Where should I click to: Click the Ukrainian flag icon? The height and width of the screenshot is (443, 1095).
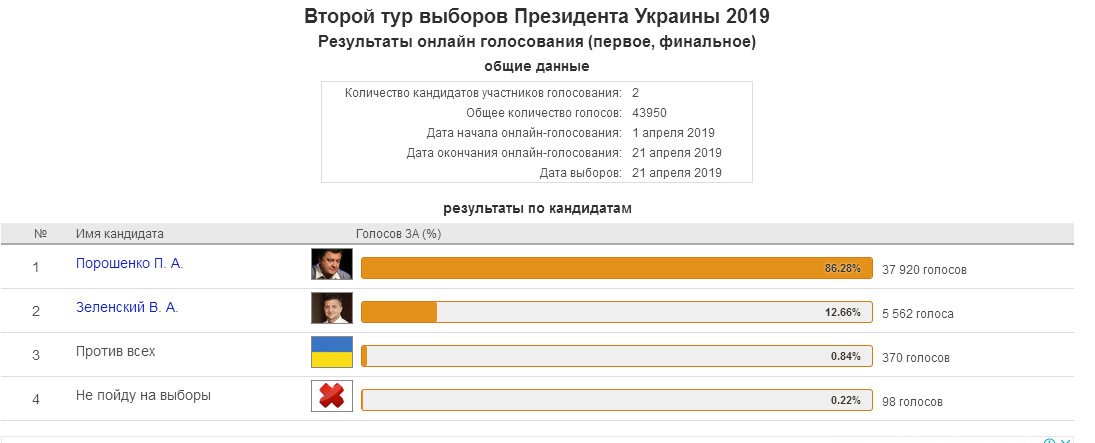click(x=332, y=352)
